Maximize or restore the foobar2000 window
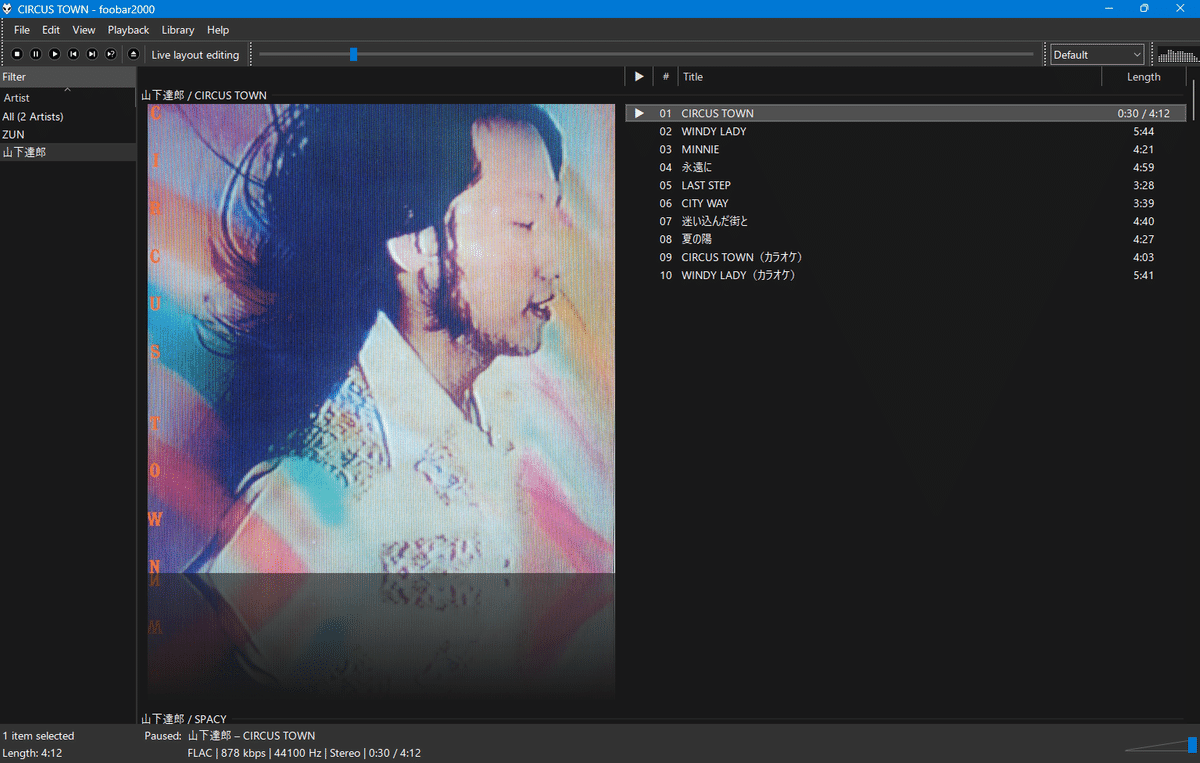Image resolution: width=1200 pixels, height=763 pixels. [1144, 9]
